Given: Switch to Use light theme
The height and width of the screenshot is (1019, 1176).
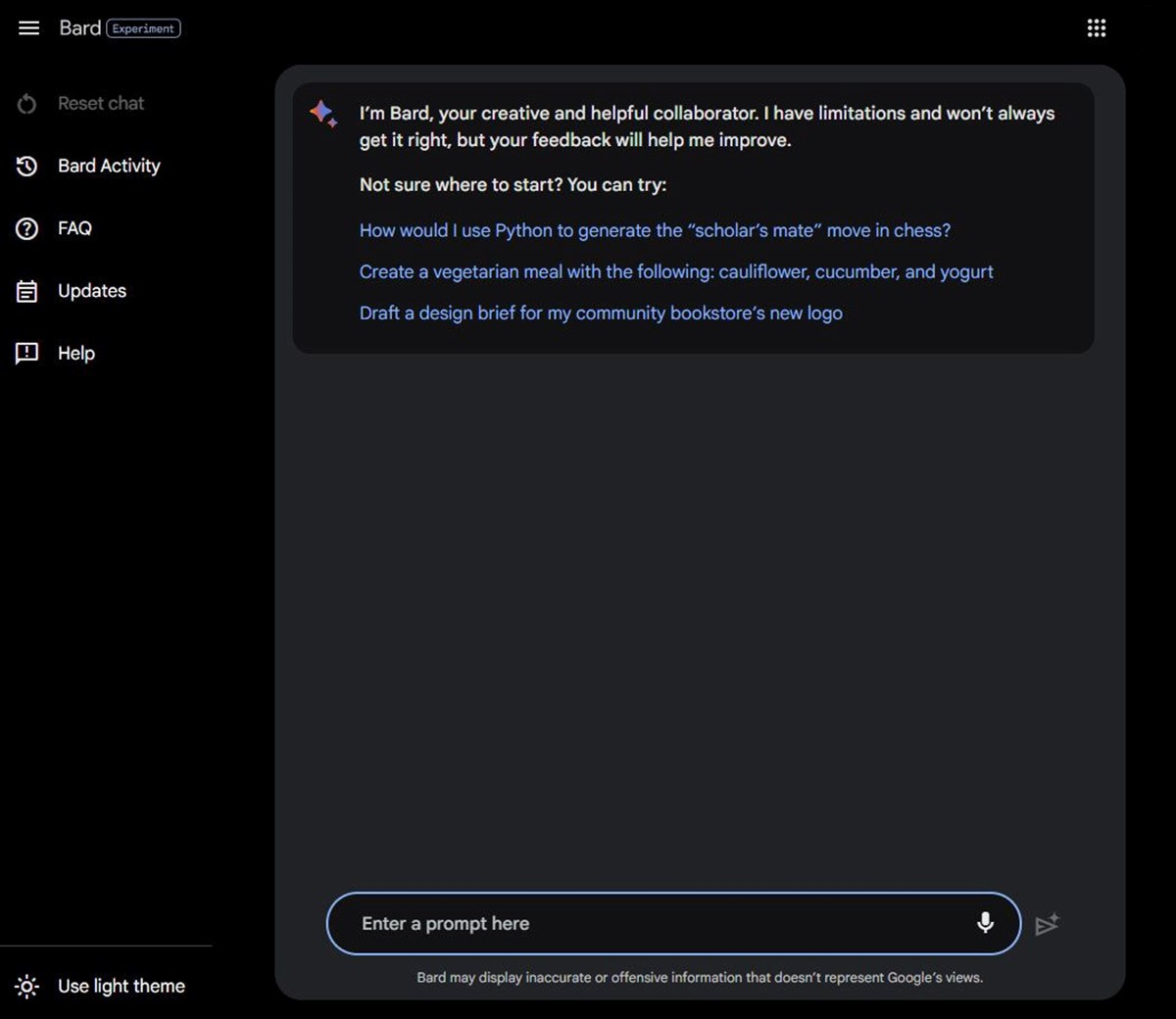Looking at the screenshot, I should coord(122,987).
